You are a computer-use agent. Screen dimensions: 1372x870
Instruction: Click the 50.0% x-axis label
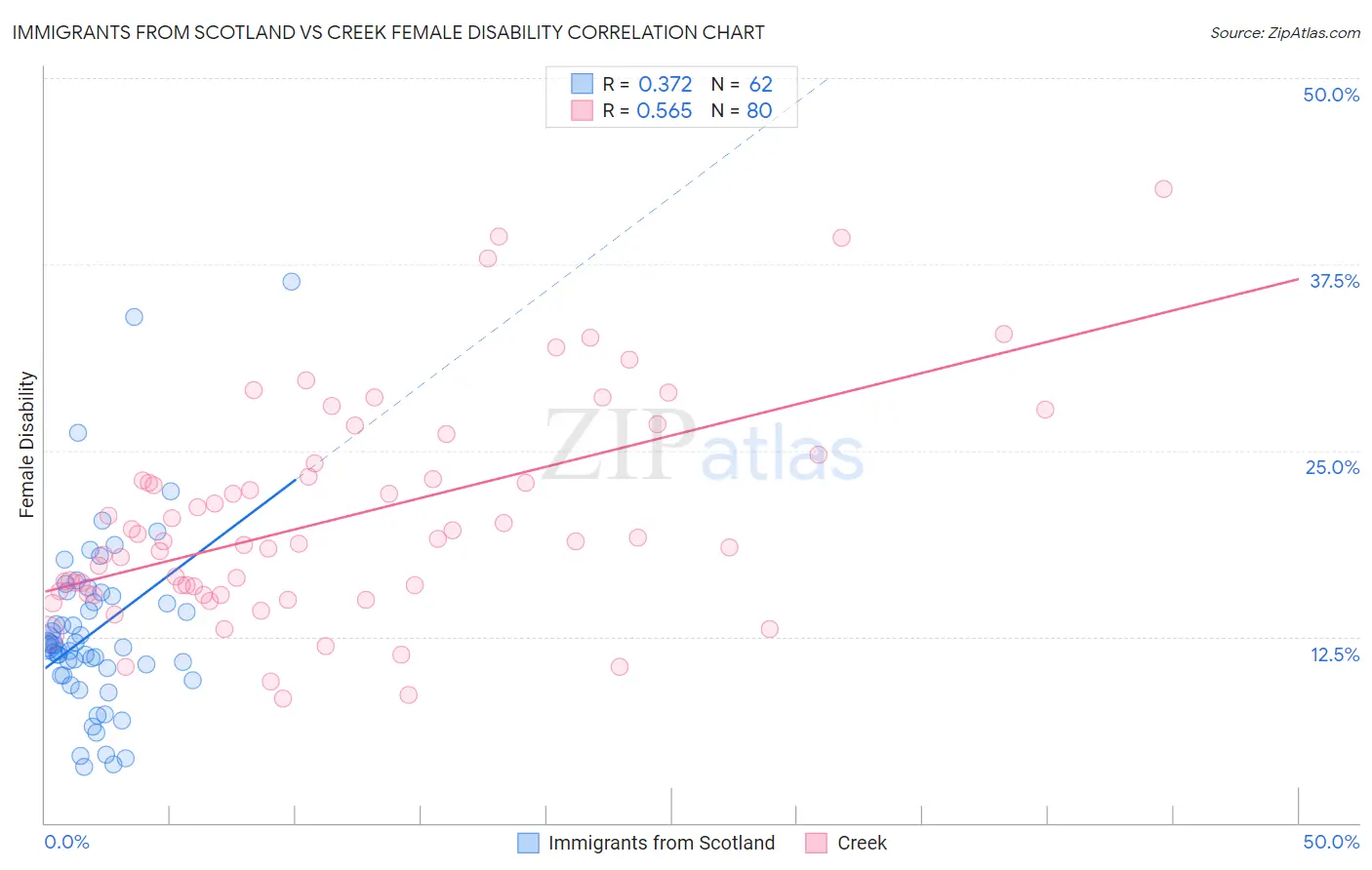click(x=1331, y=842)
